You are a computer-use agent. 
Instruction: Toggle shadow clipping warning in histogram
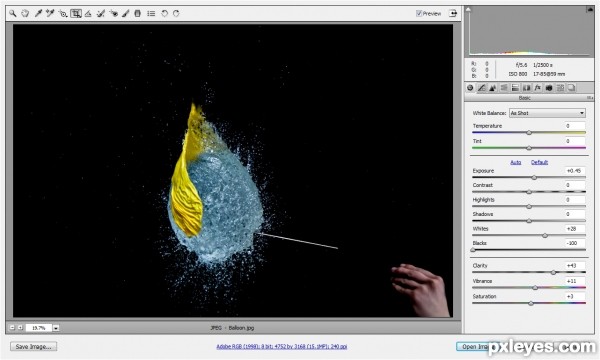(468, 9)
